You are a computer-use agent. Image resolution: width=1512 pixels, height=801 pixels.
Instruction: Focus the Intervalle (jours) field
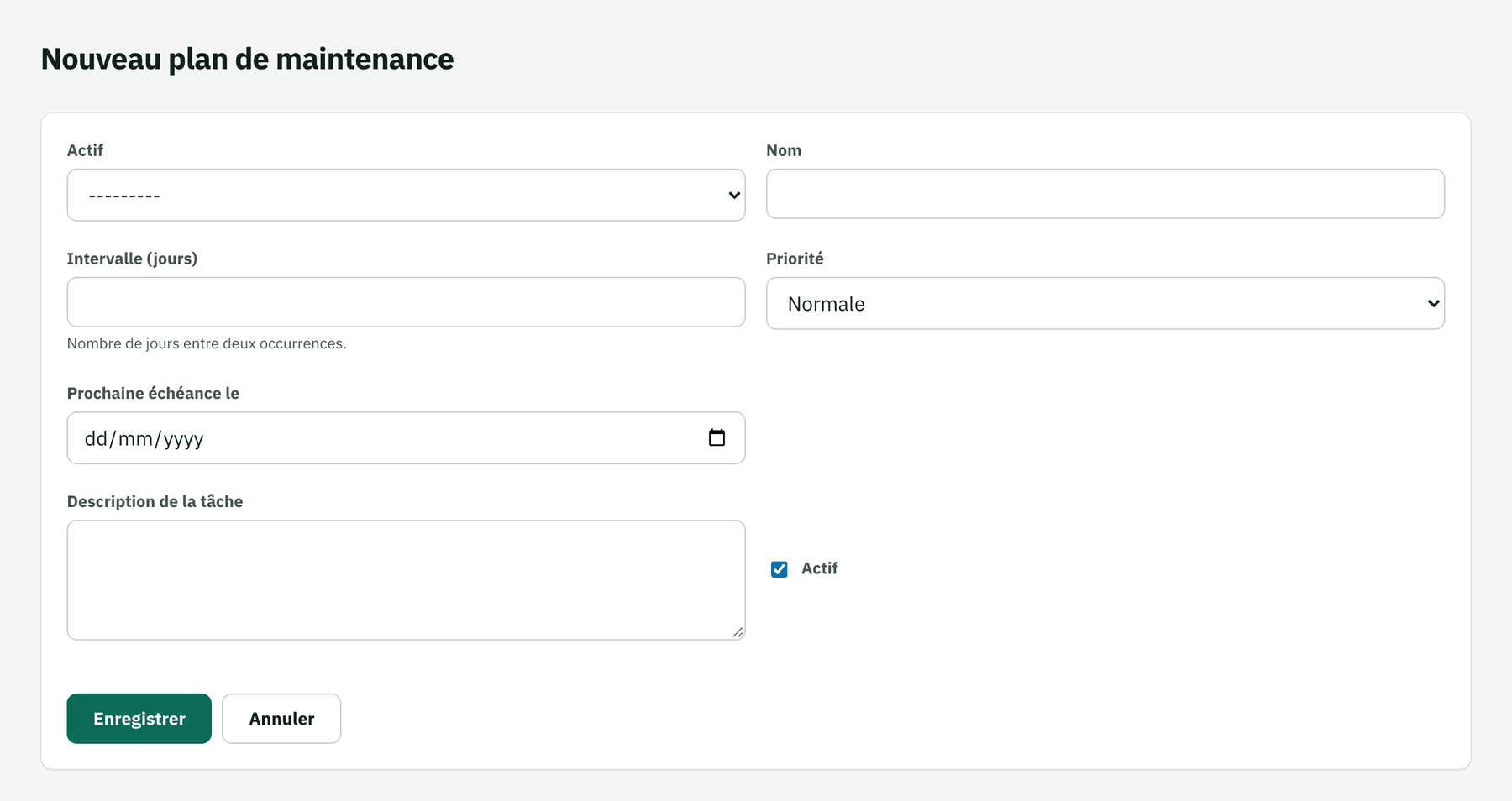pyautogui.click(x=406, y=302)
